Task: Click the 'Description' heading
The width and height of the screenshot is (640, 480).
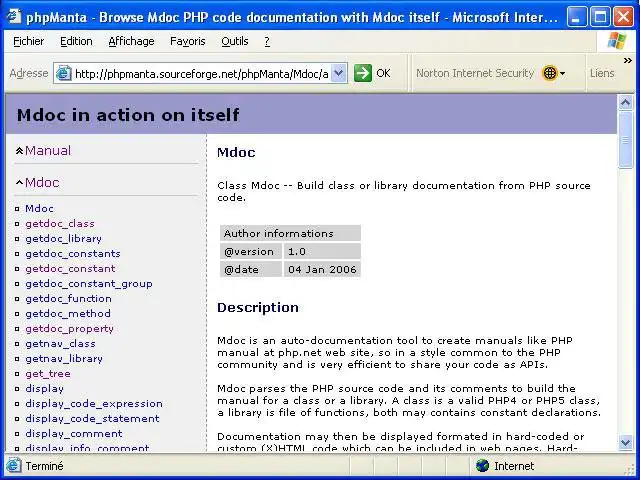Action: click(258, 307)
